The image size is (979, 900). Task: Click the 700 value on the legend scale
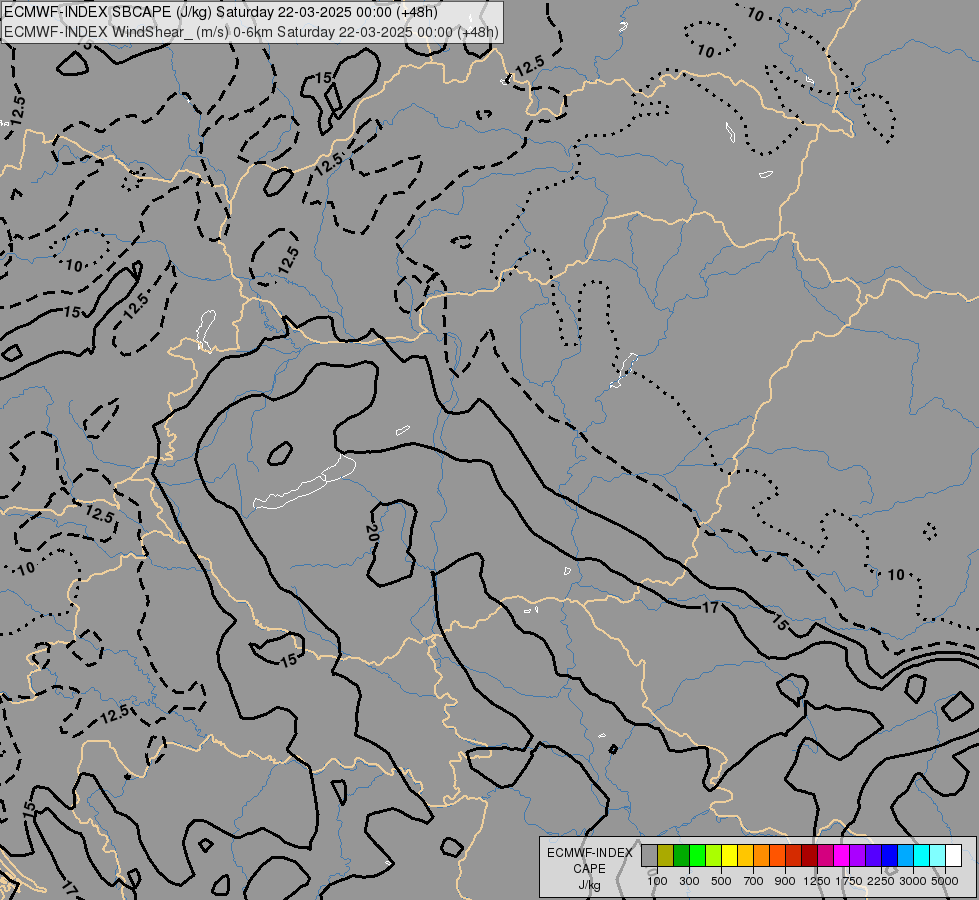click(754, 881)
